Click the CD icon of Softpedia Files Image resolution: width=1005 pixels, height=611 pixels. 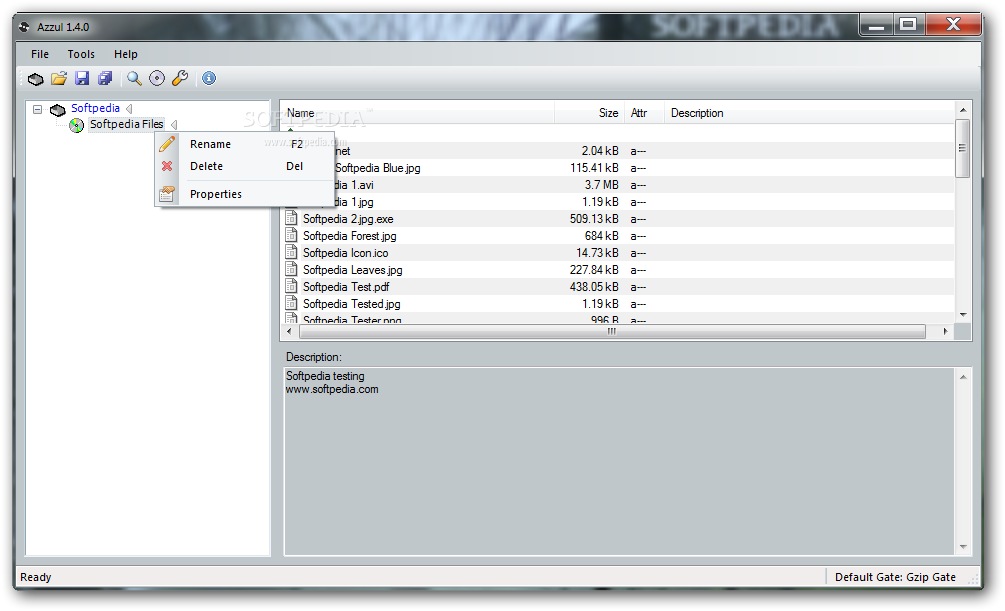(x=77, y=125)
